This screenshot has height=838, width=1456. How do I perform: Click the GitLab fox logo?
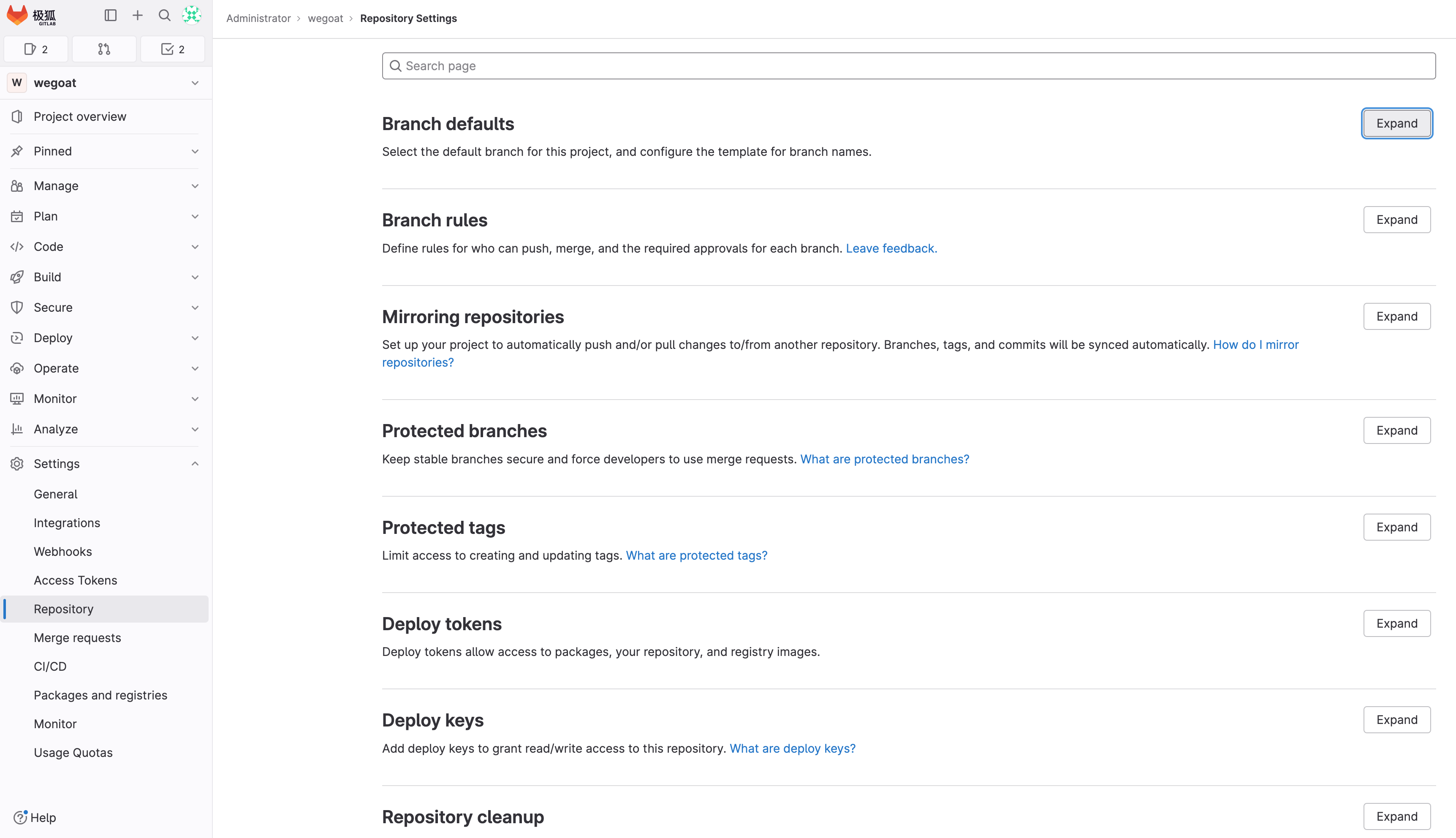point(17,16)
